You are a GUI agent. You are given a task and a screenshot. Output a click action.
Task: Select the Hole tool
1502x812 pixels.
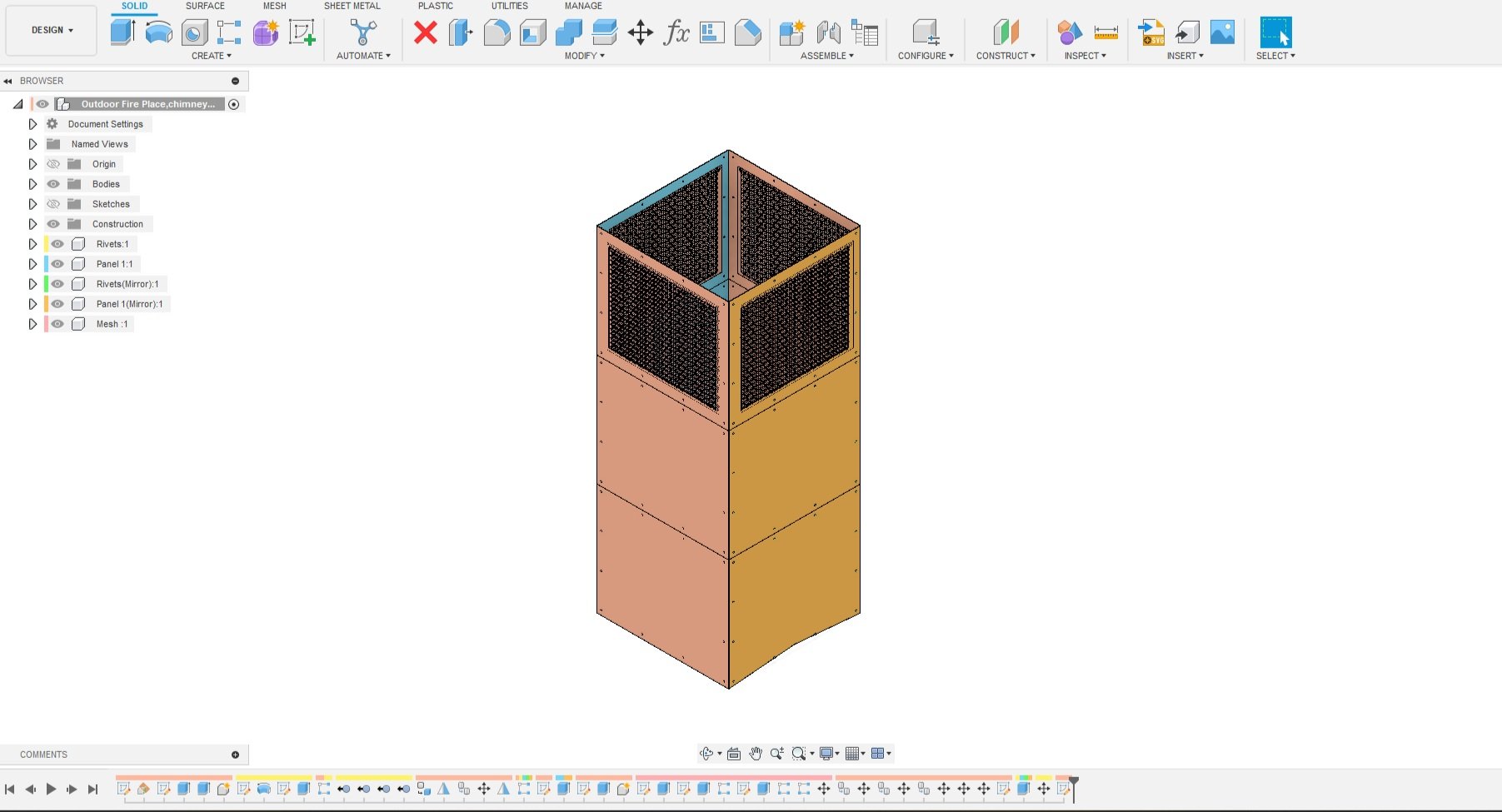coord(194,32)
